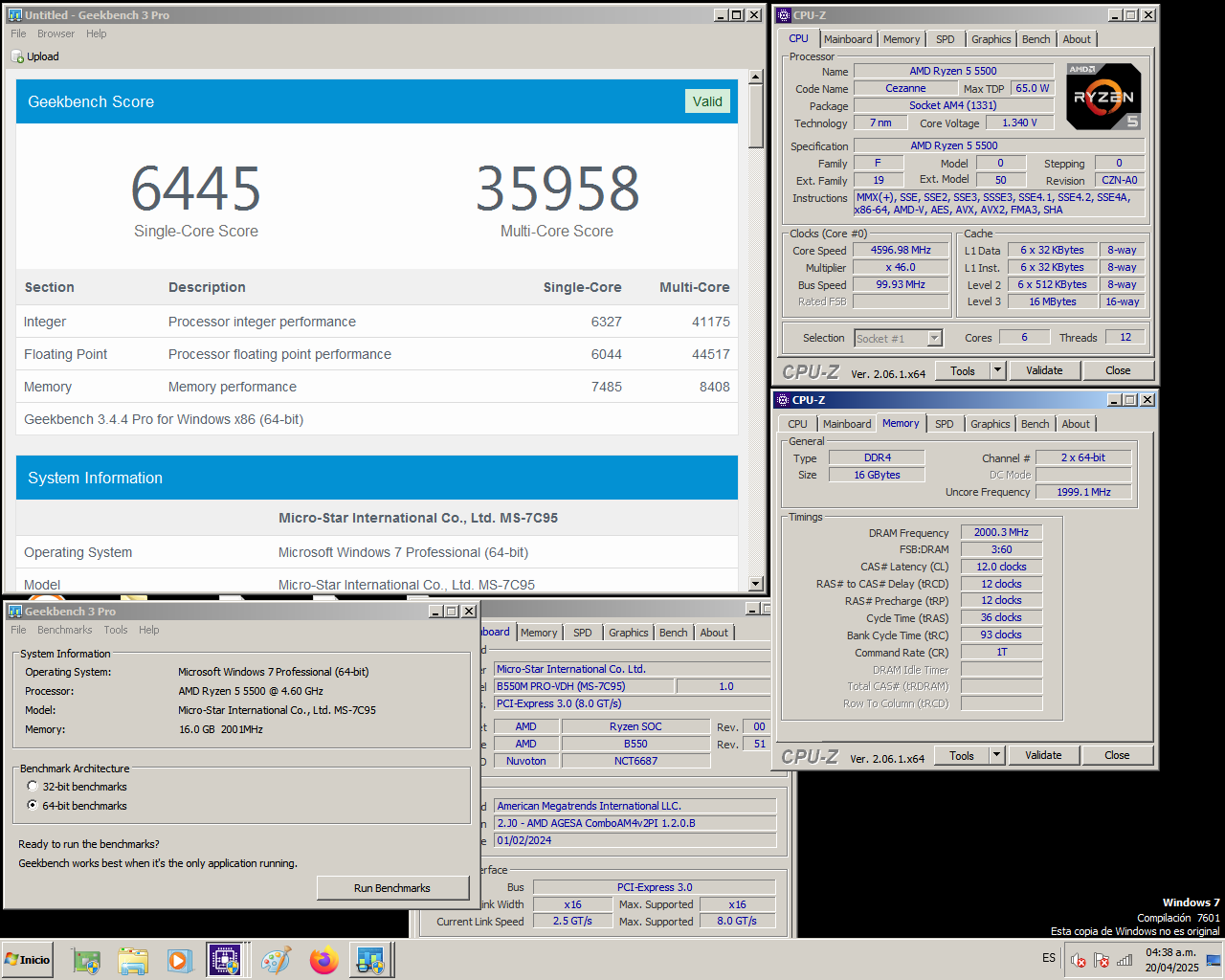Image resolution: width=1225 pixels, height=980 pixels.
Task: Open Graphics tab in CPU-Z mainboard window
Action: pyautogui.click(x=629, y=633)
